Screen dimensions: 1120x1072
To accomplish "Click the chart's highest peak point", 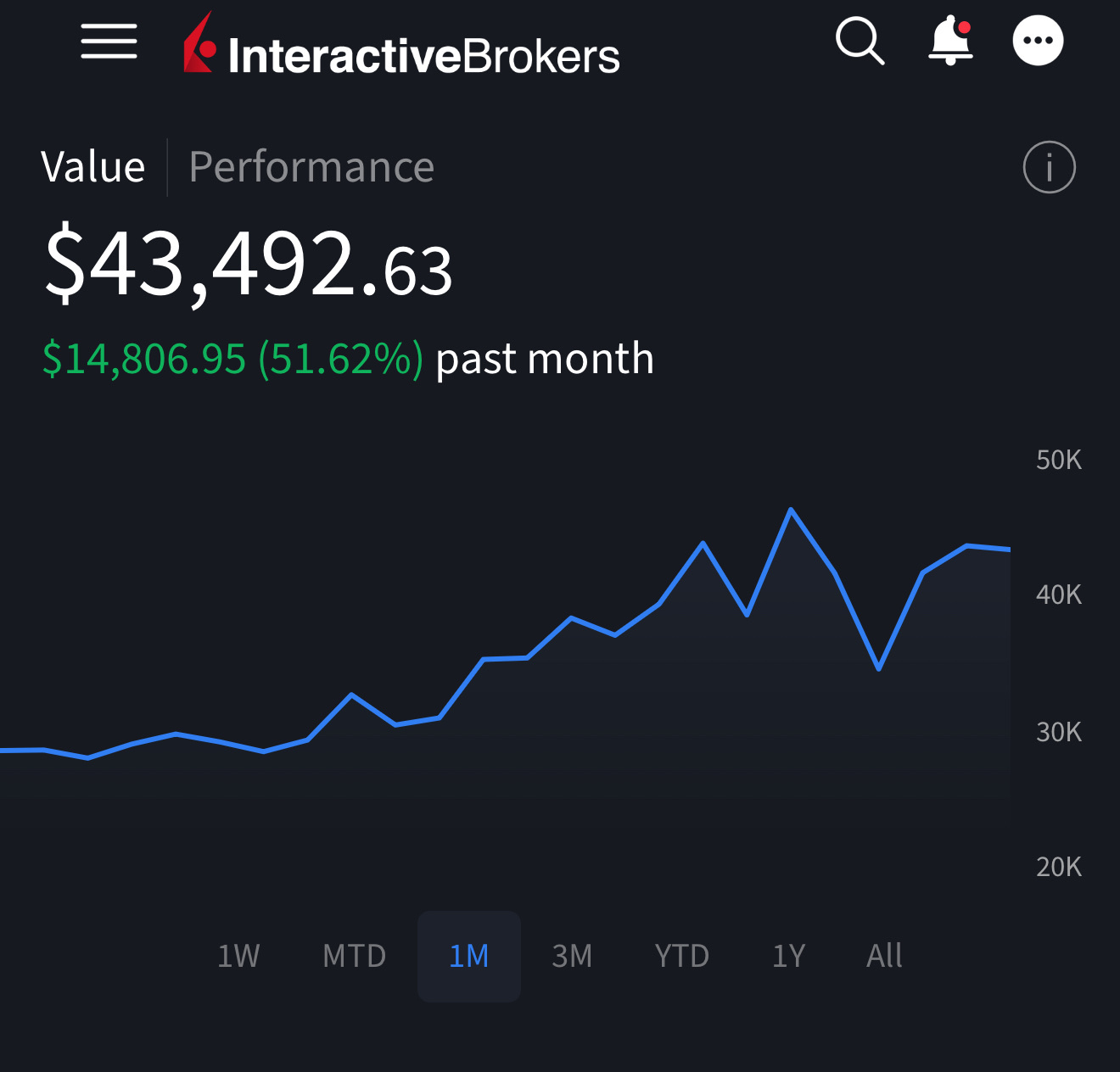I will (791, 510).
